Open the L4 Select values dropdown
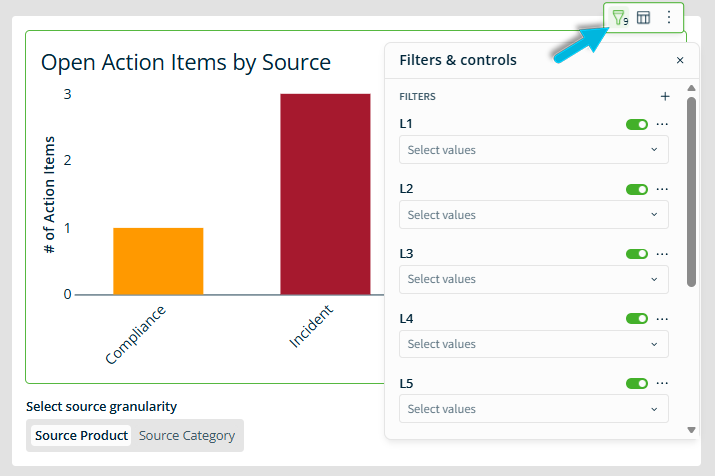This screenshot has height=476, width=715. [533, 344]
